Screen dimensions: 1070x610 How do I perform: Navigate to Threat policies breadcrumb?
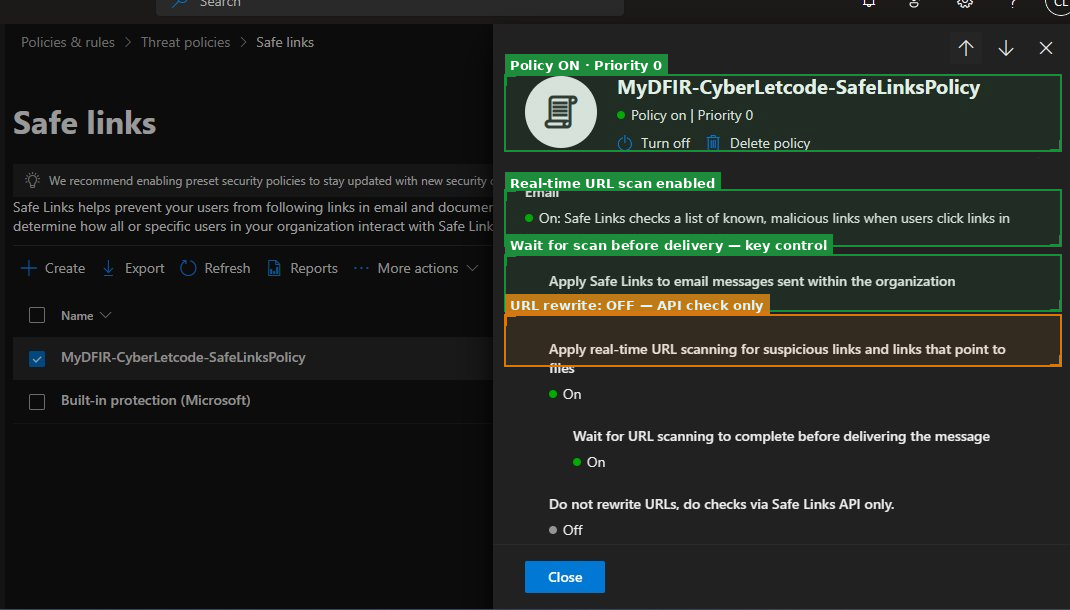click(185, 42)
